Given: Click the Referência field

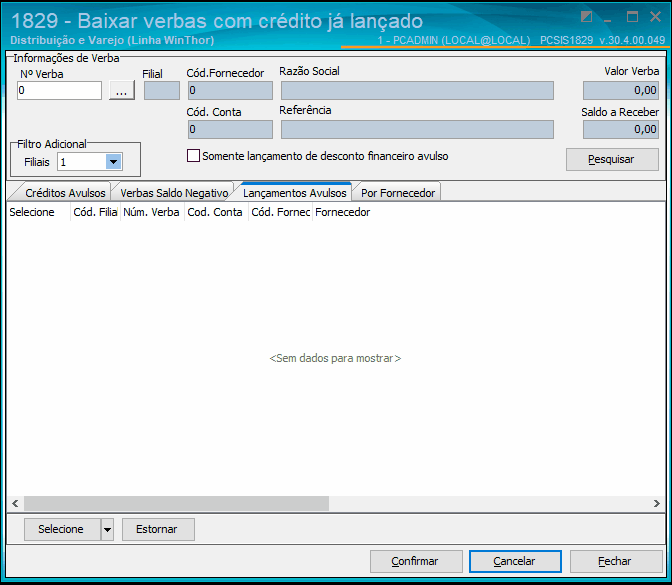Looking at the screenshot, I should click(417, 129).
